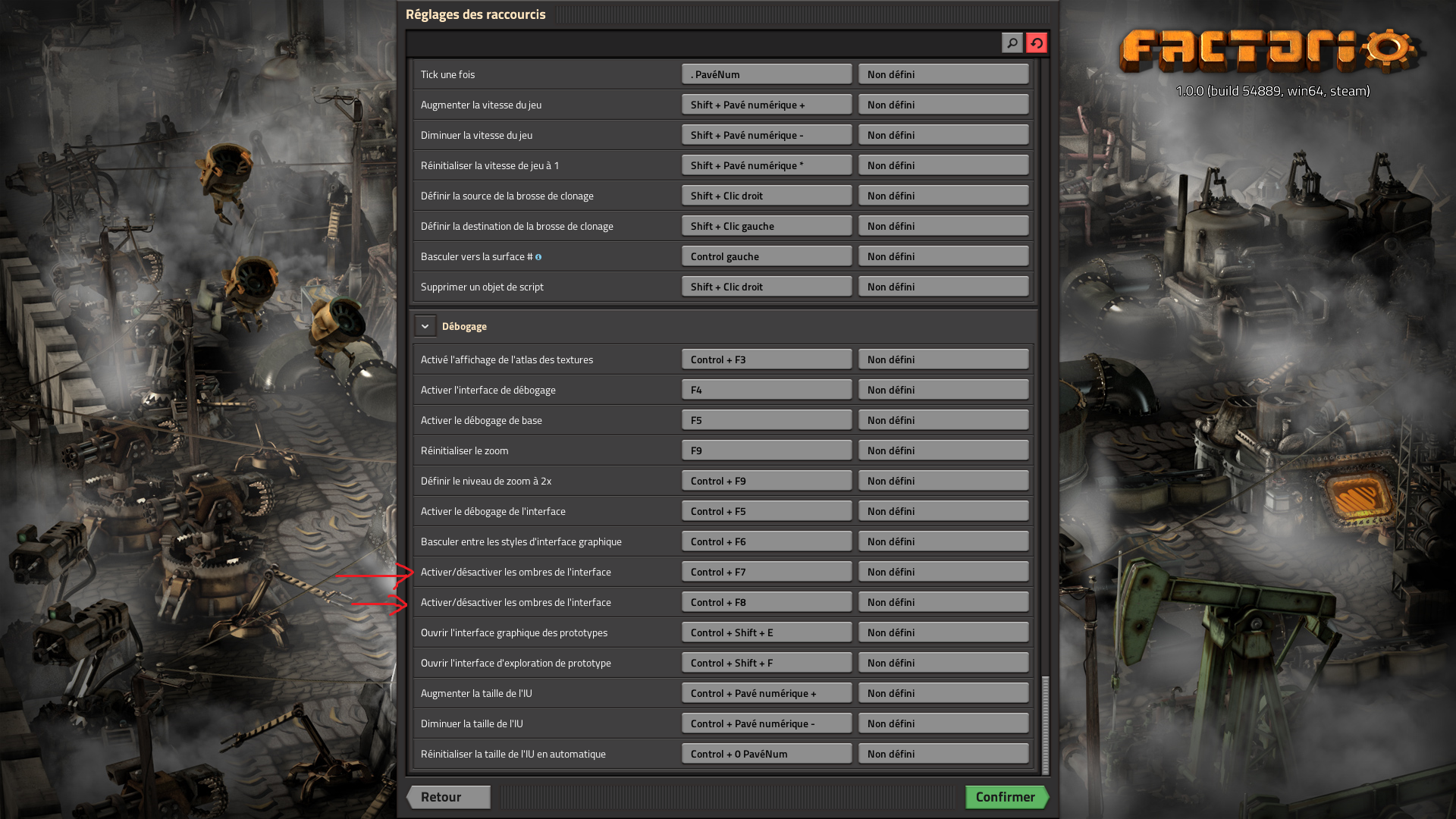
Task: Click the version text 1.0.0 build 54889
Action: click(x=1272, y=91)
